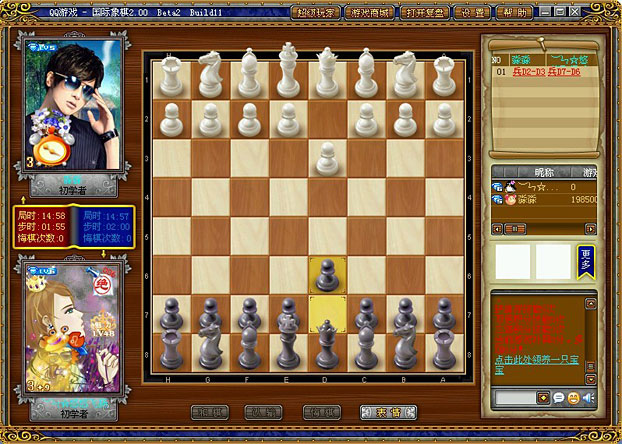622x444 pixels.
Task: Open the chat input dropdown arrow
Action: pos(543,398)
